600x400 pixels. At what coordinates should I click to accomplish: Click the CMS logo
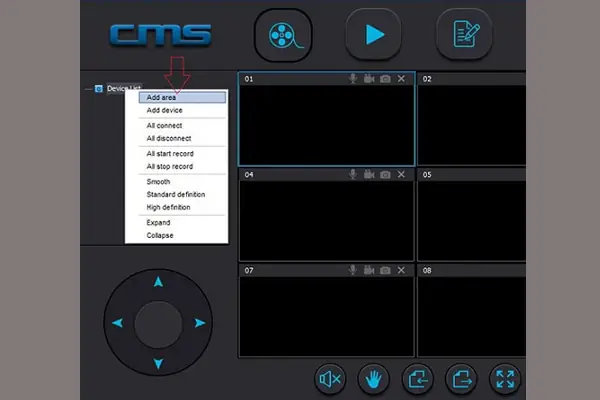click(x=160, y=35)
